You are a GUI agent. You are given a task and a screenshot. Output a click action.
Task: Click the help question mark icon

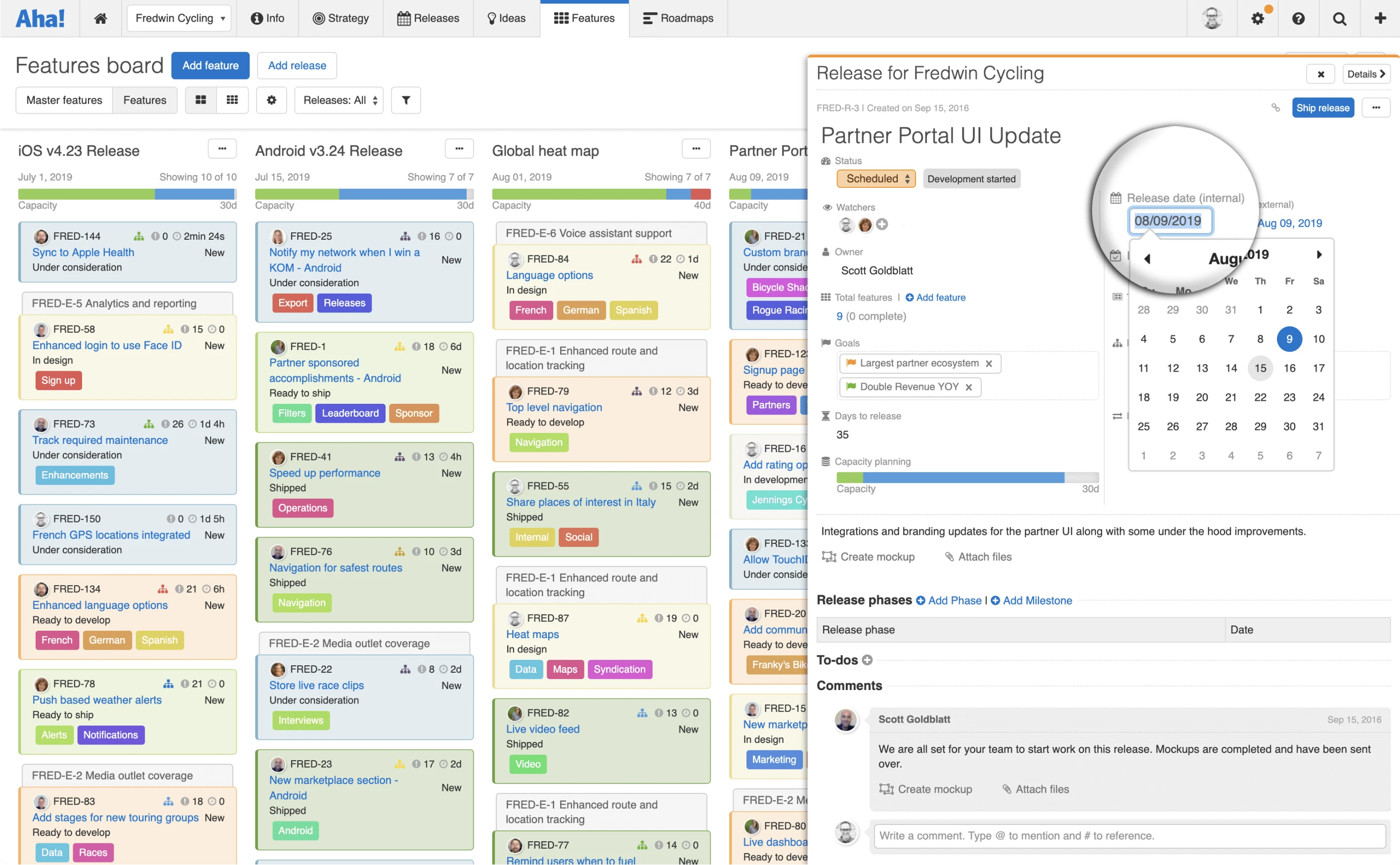pyautogui.click(x=1298, y=18)
